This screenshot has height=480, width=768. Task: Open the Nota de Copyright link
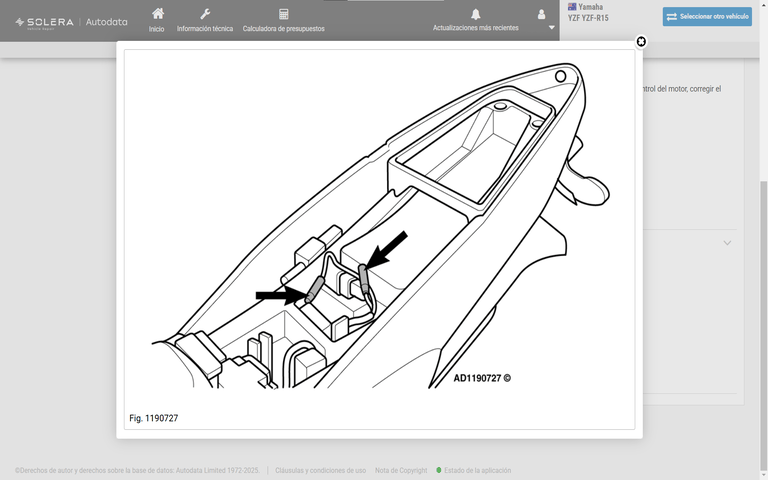point(401,470)
